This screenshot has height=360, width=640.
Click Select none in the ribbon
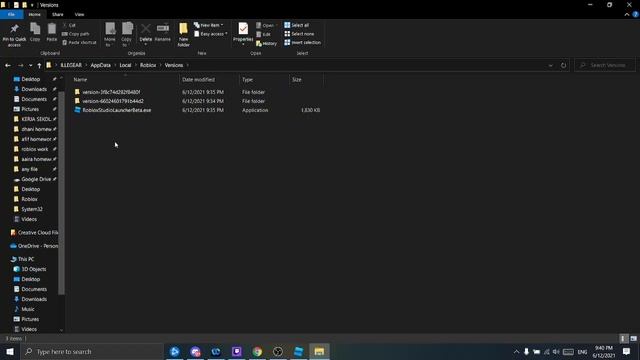[x=299, y=34]
